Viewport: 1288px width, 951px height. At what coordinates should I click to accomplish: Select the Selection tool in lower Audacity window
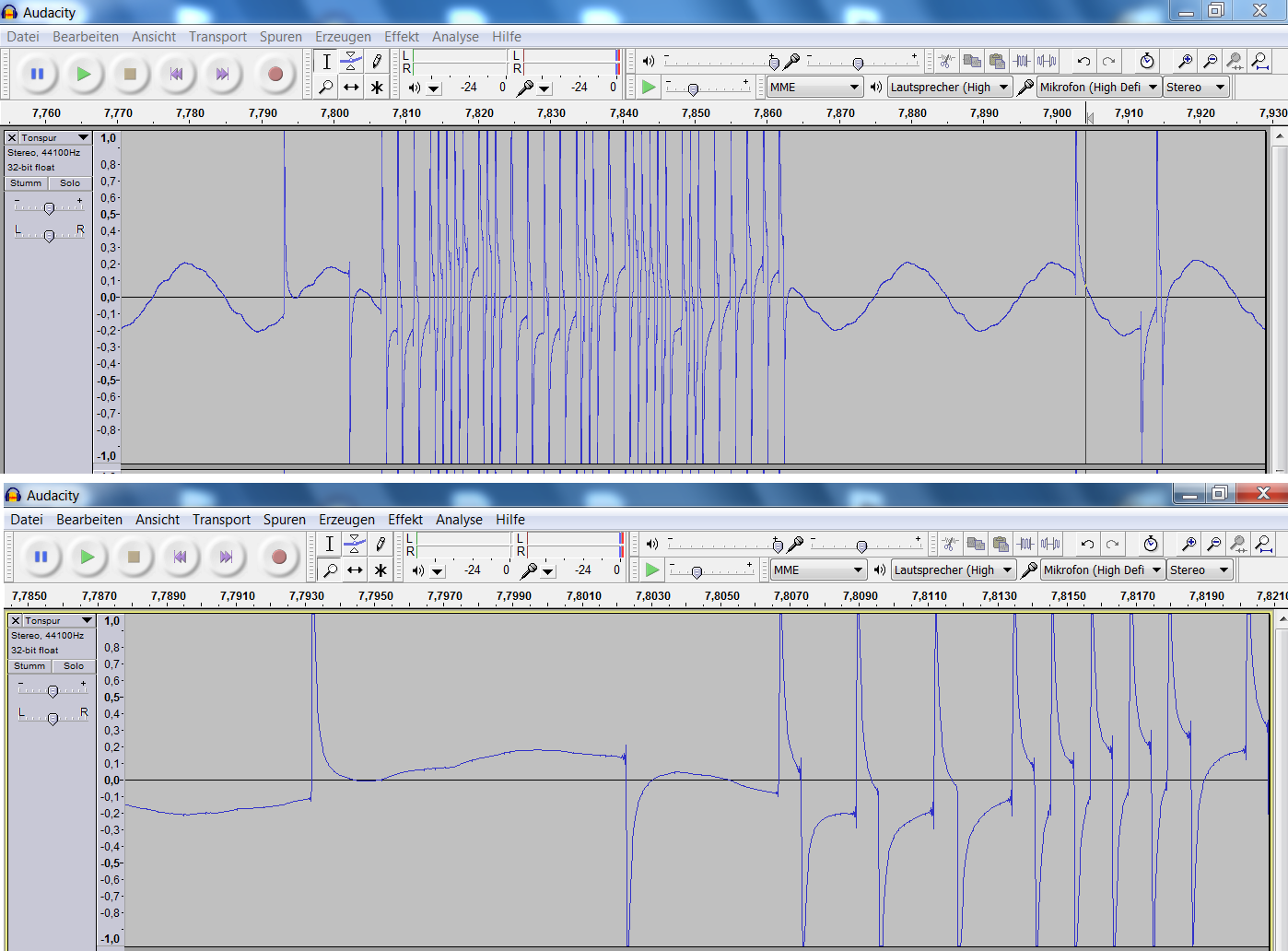330,545
